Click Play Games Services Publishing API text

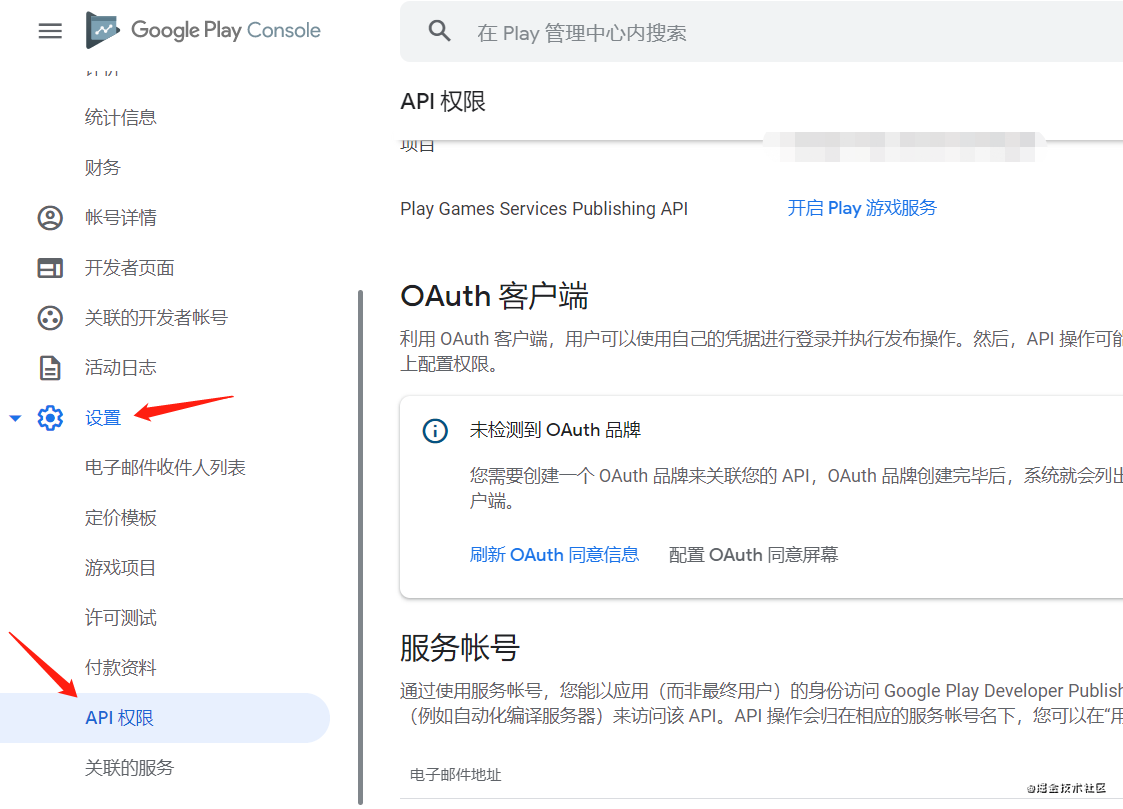point(544,208)
